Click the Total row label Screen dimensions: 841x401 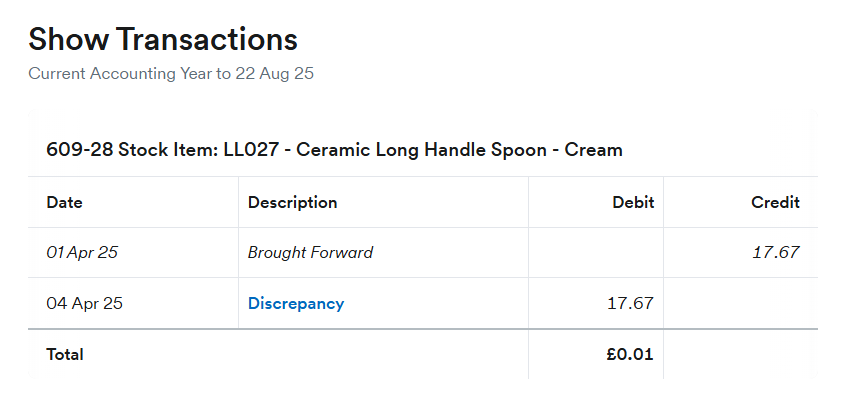click(65, 354)
